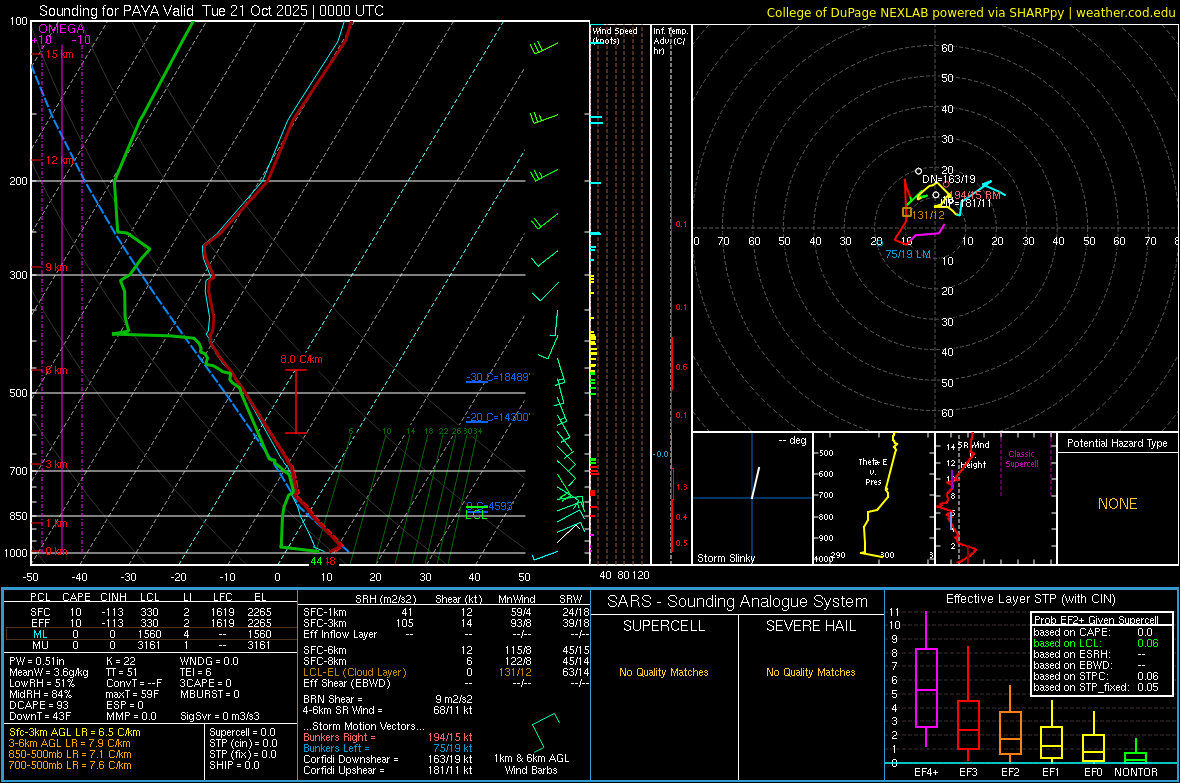Click the 'DN=163/19' hodograph label
Image resolution: width=1180 pixels, height=783 pixels.
(x=948, y=179)
